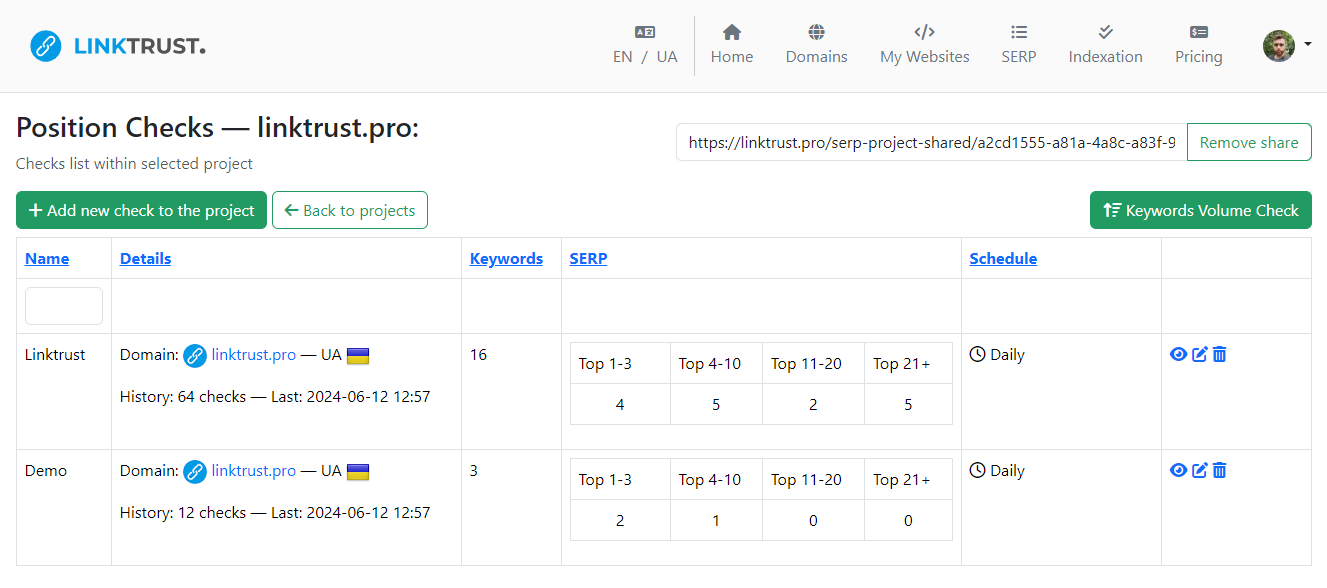Edit the Linktrust check
The width and height of the screenshot is (1327, 588).
point(1200,354)
